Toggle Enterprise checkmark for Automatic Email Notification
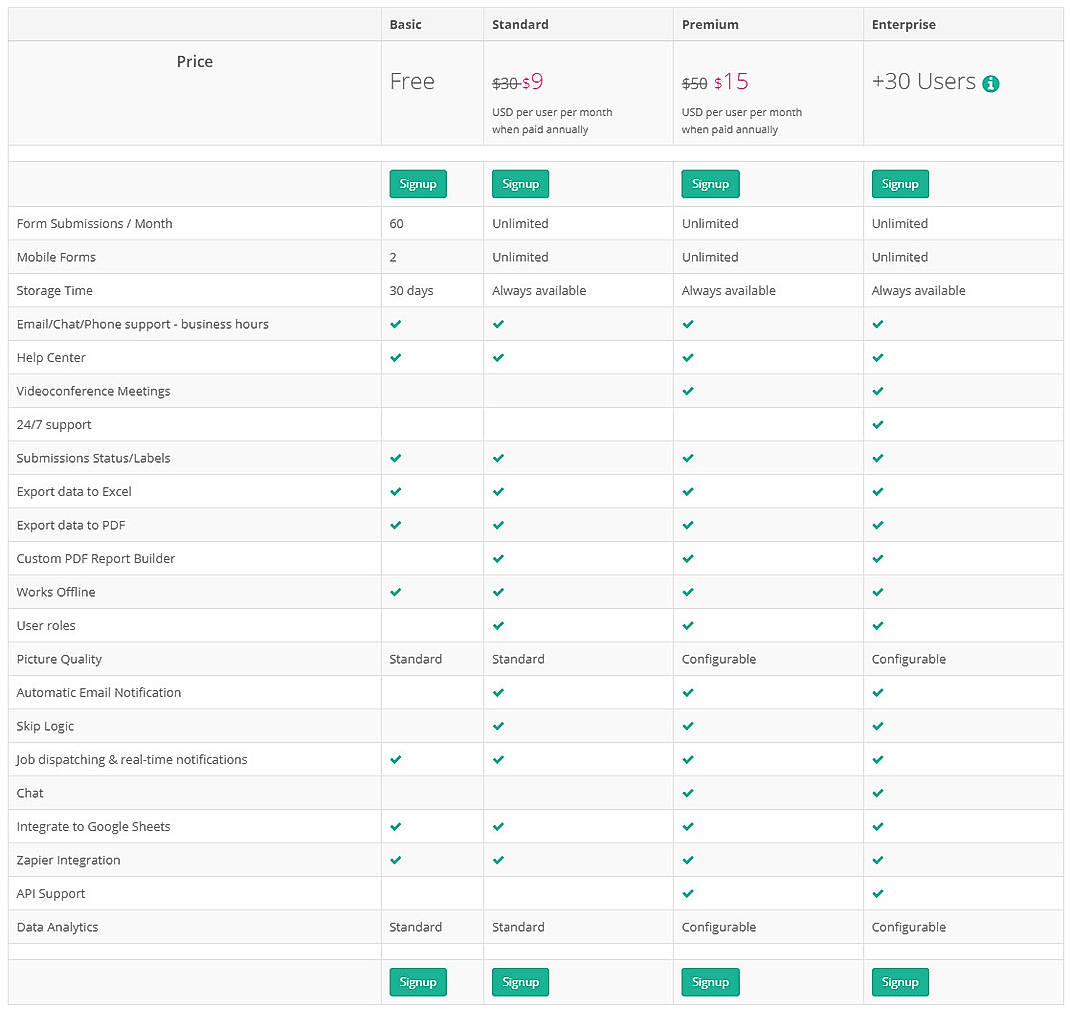Image resolution: width=1070 pixels, height=1012 pixels. (878, 692)
